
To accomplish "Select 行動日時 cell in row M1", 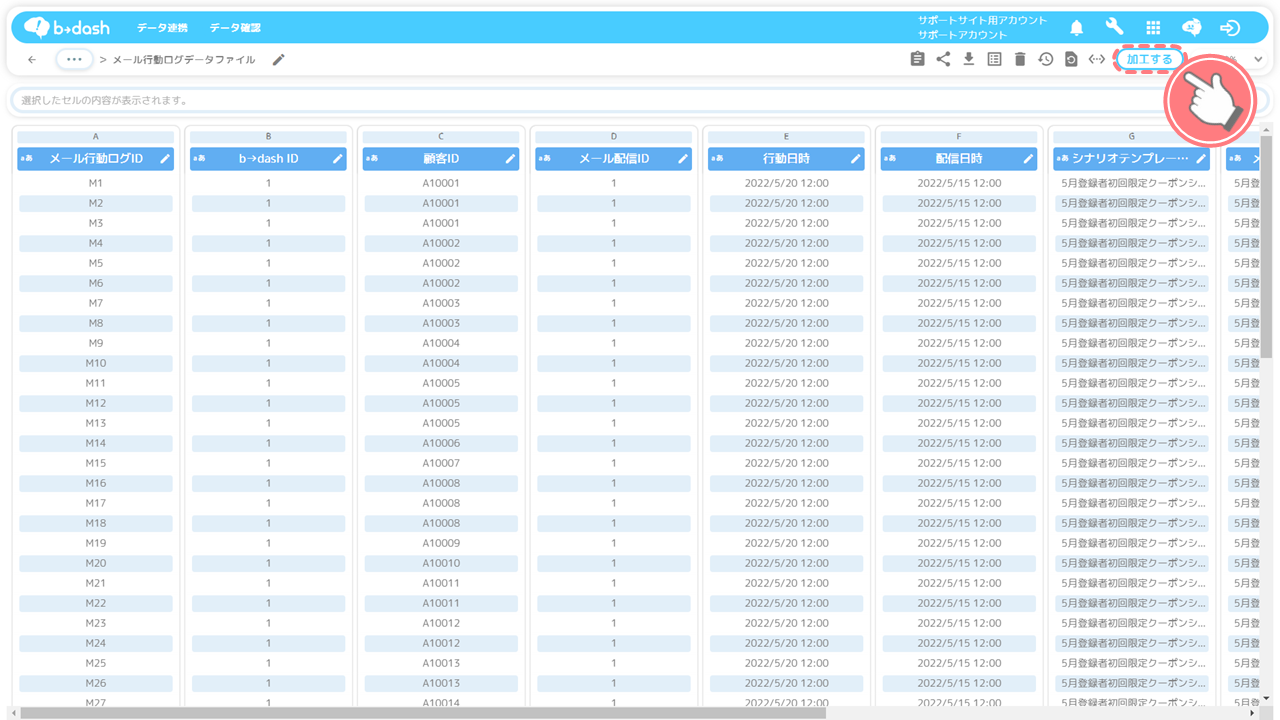I will [x=786, y=183].
